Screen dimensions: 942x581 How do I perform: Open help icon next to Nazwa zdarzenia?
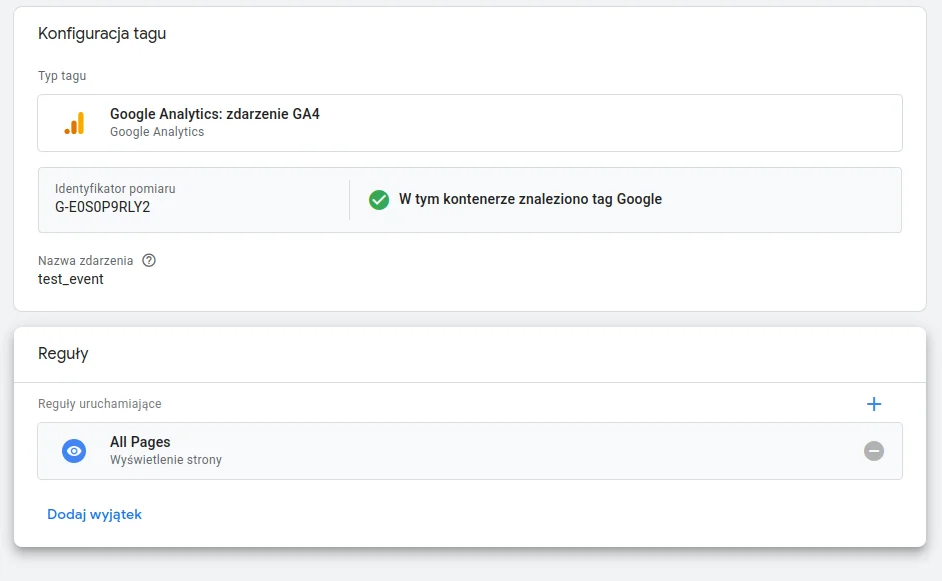(149, 260)
